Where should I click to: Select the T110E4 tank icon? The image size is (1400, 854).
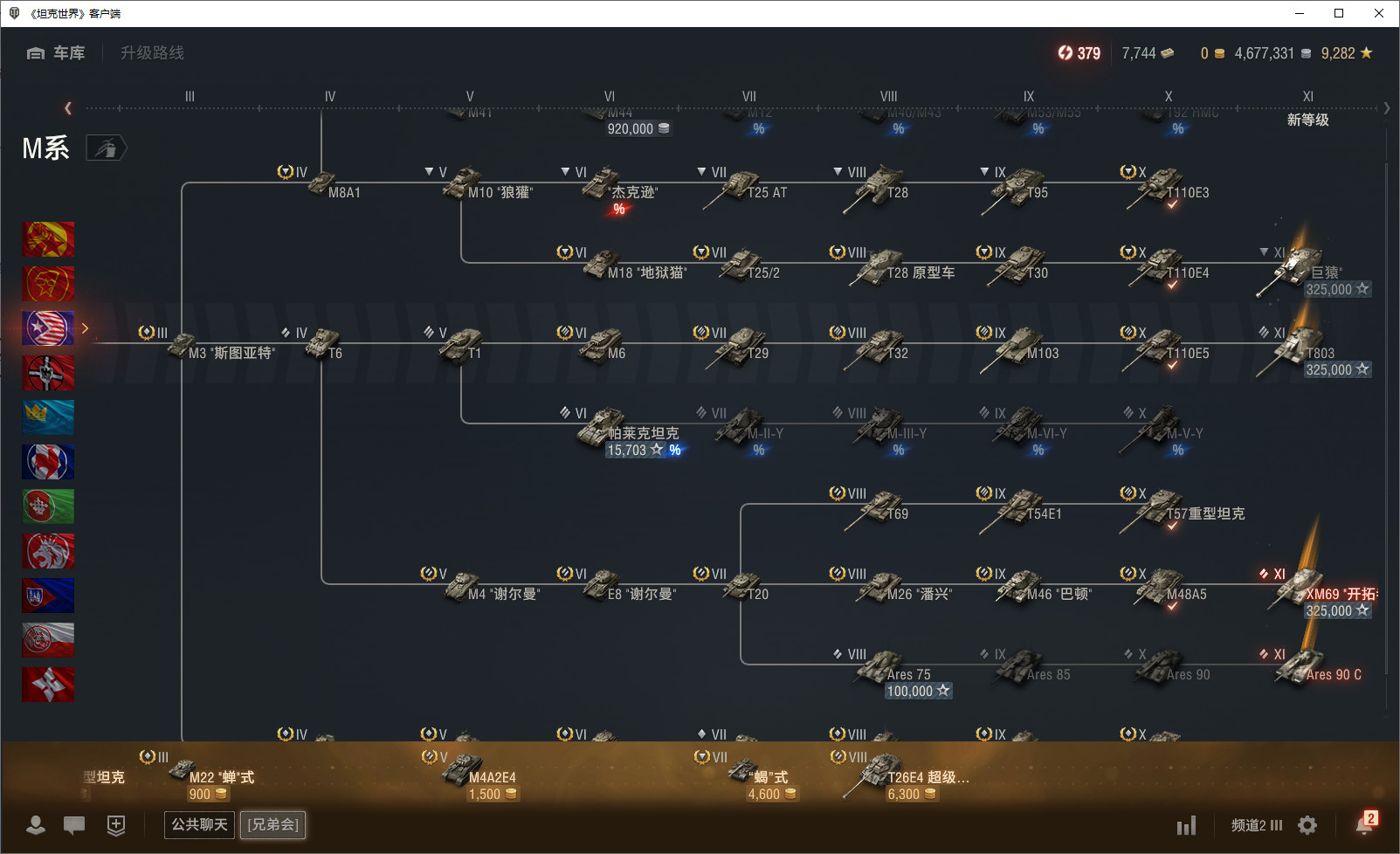click(1155, 268)
